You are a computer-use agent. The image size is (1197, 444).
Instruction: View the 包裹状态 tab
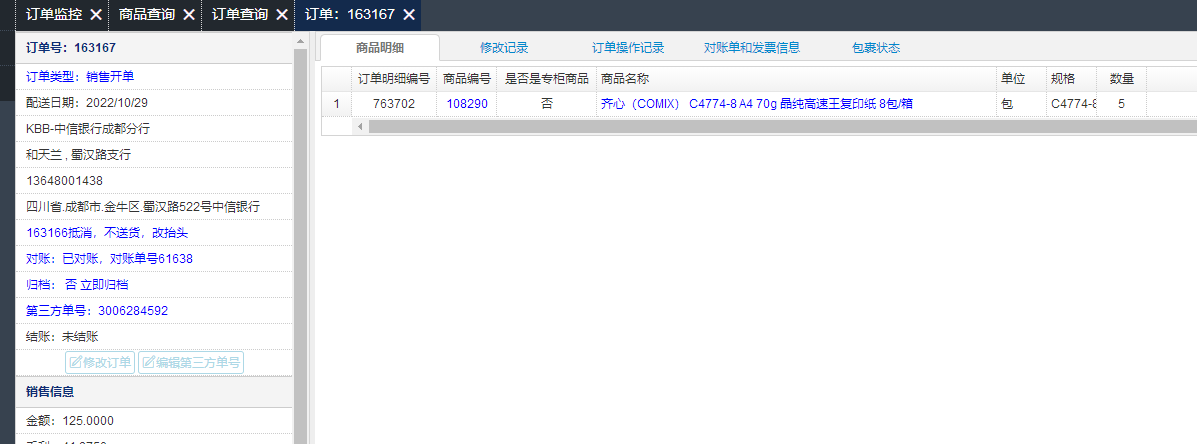(876, 47)
